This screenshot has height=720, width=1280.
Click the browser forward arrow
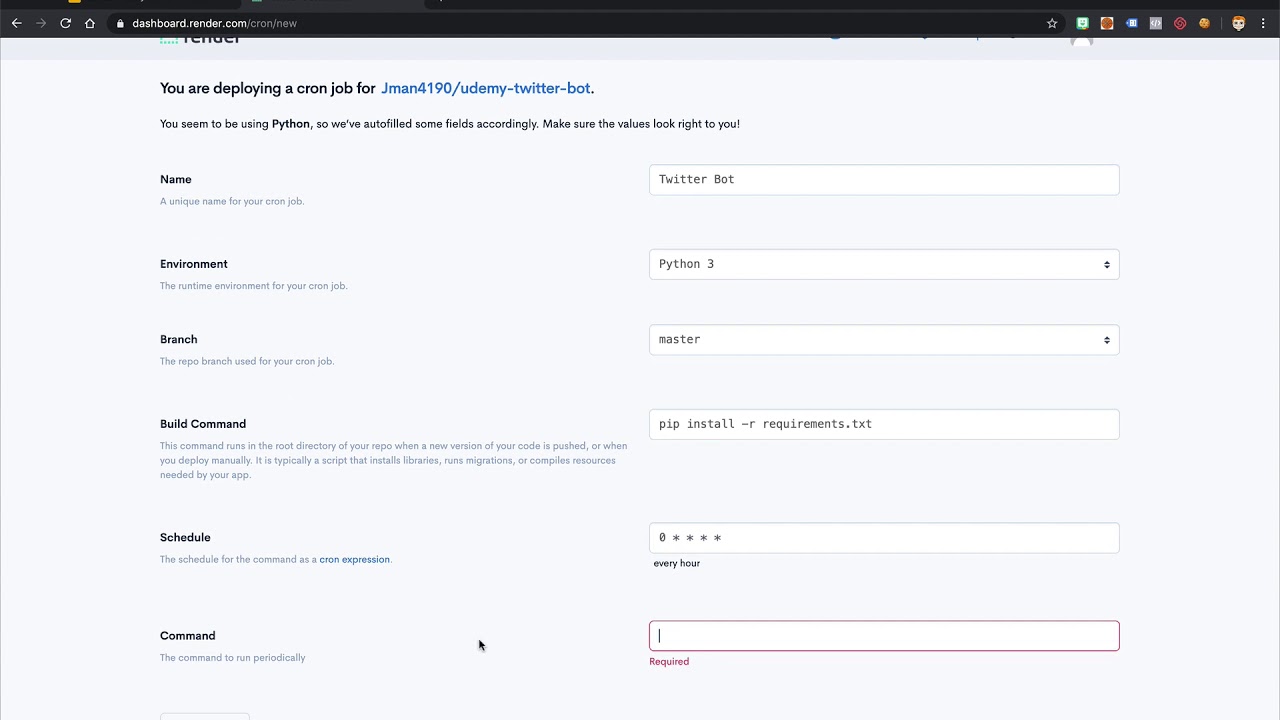tap(41, 23)
